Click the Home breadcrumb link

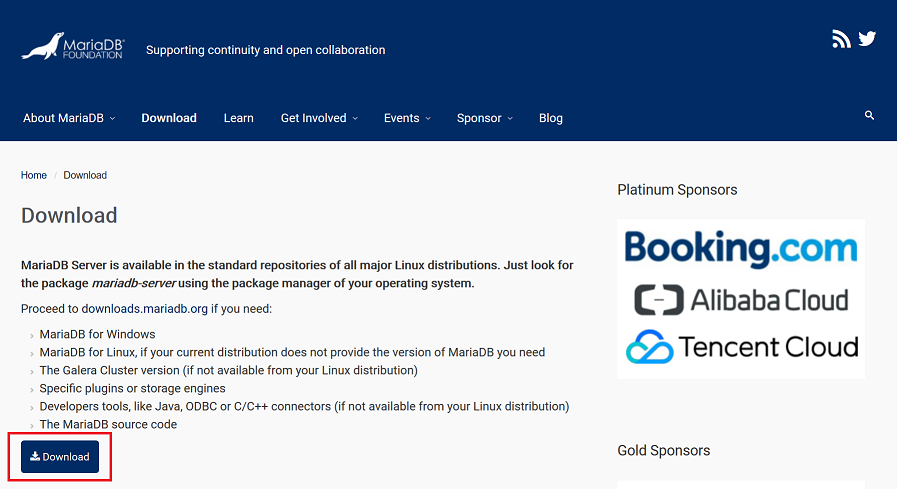[x=34, y=175]
